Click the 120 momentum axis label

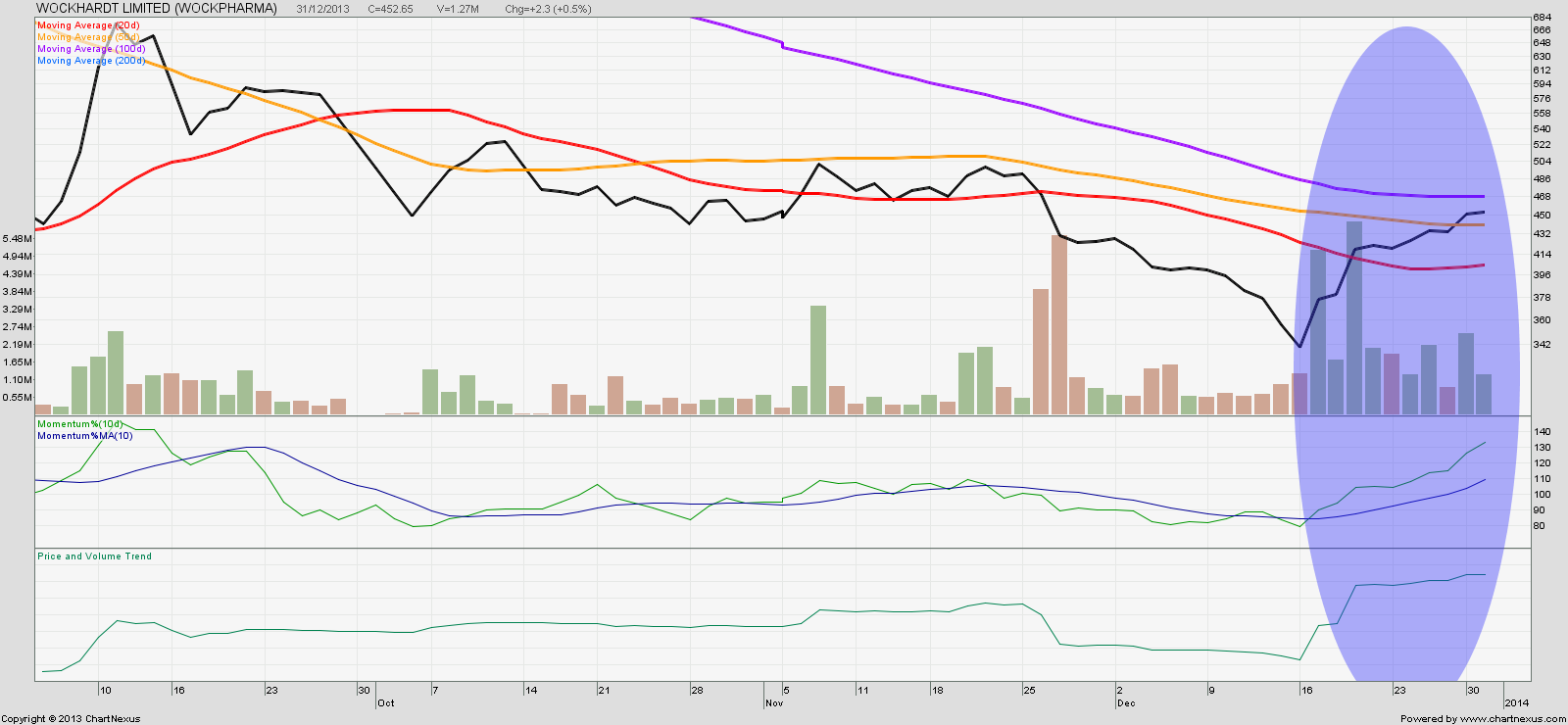1542,463
